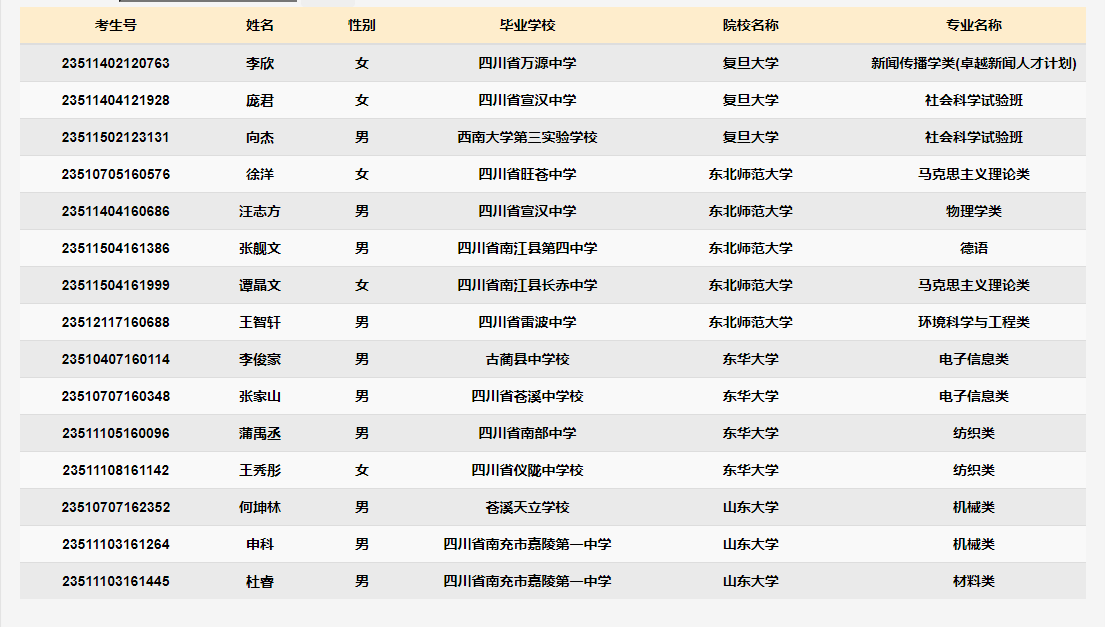Select exam number 23511103161445

(x=116, y=581)
